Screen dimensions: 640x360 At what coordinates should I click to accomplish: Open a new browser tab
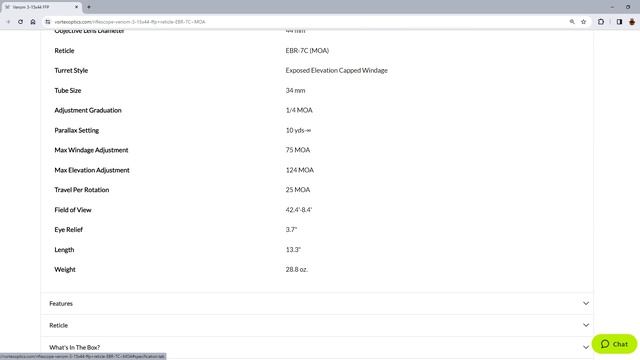(x=89, y=7)
